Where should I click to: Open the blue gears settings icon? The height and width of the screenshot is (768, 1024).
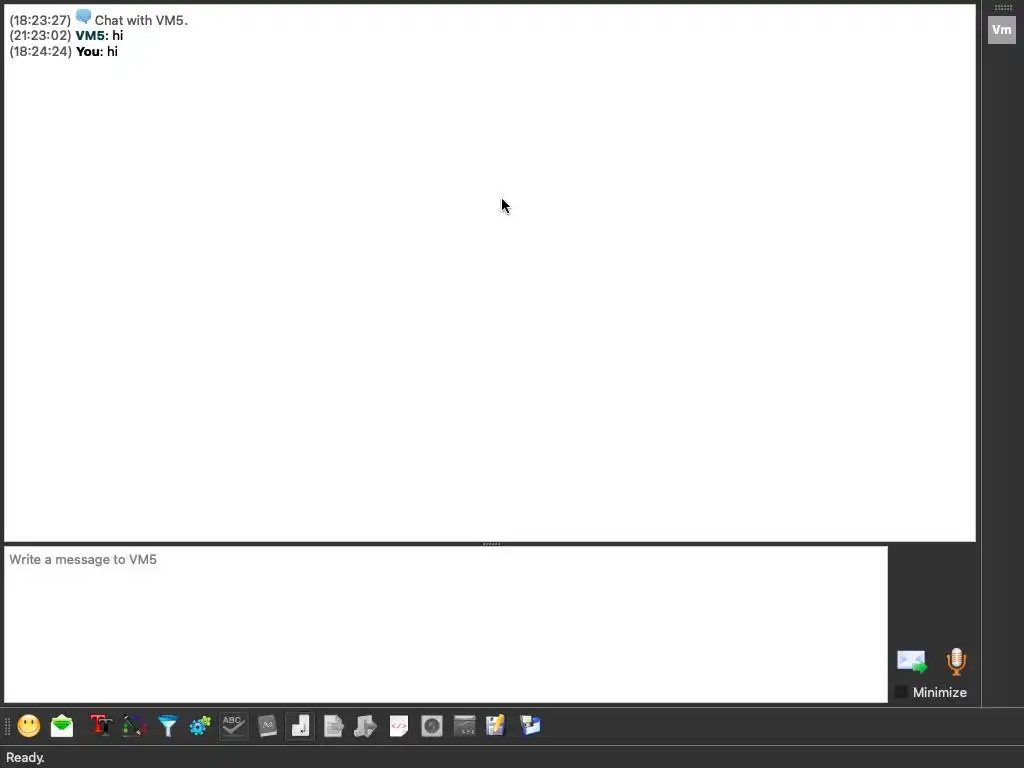click(x=200, y=726)
